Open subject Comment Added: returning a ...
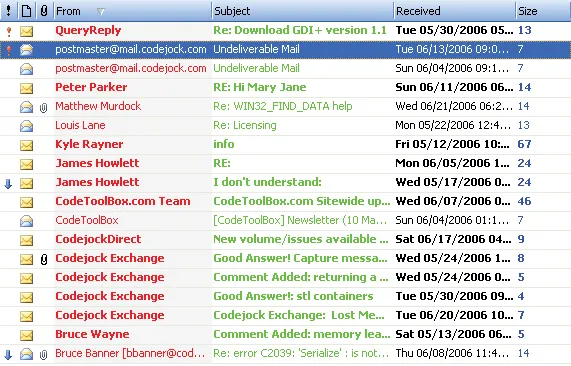This screenshot has width=571, height=366. pos(301,277)
